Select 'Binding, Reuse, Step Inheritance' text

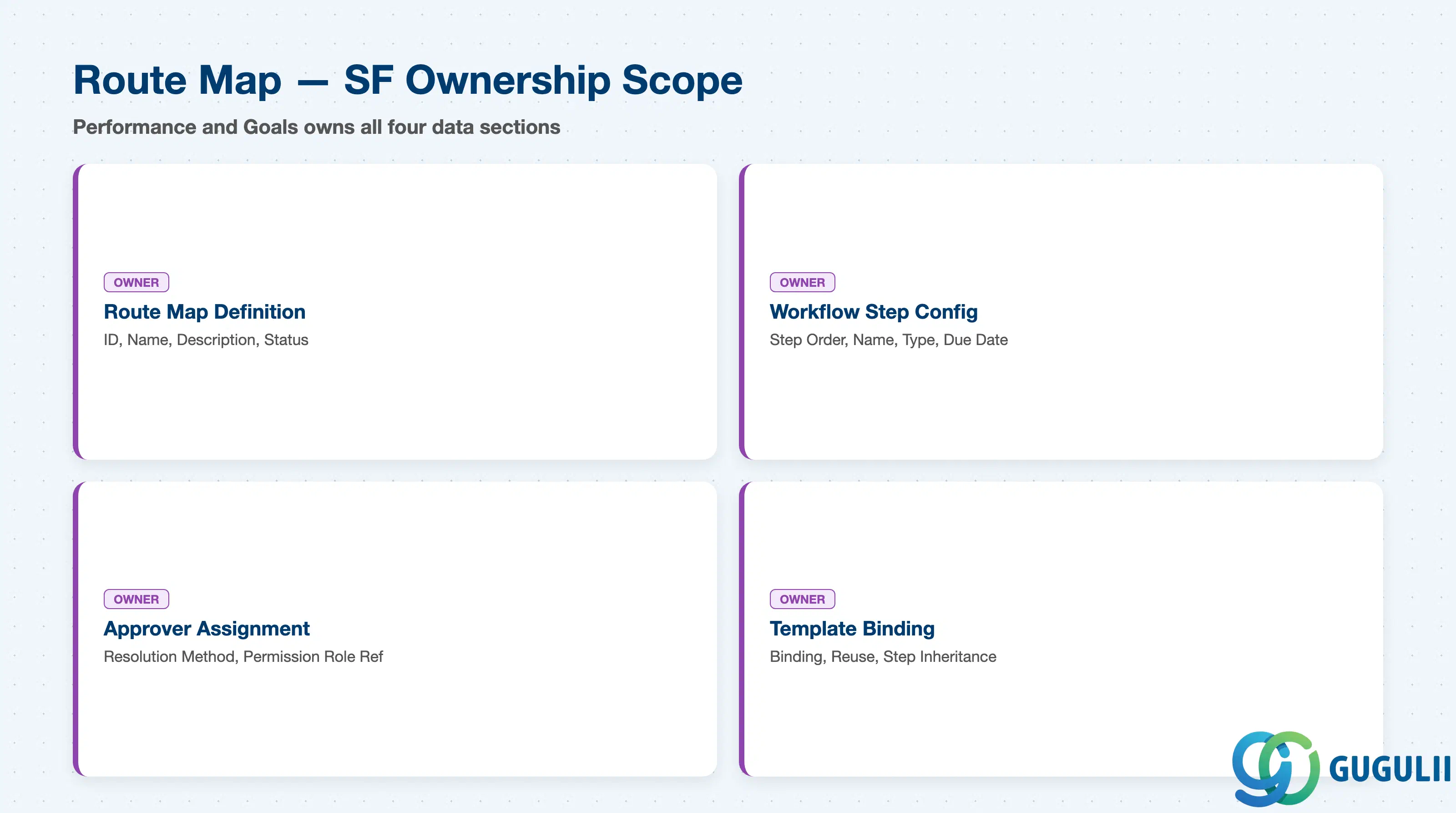(x=883, y=656)
